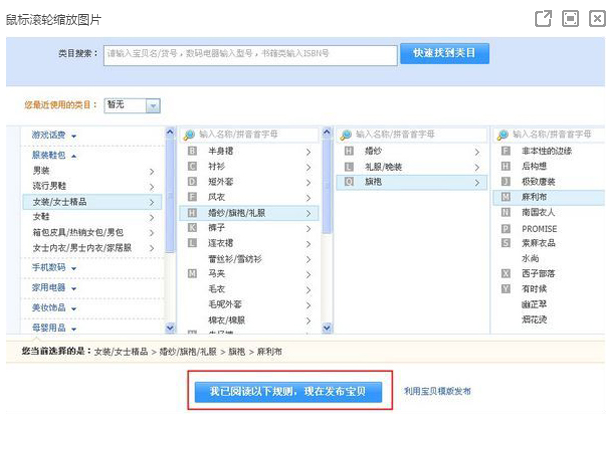The height and width of the screenshot is (453, 616).
Task: Expand the 家用电器 category group
Action: (x=54, y=288)
